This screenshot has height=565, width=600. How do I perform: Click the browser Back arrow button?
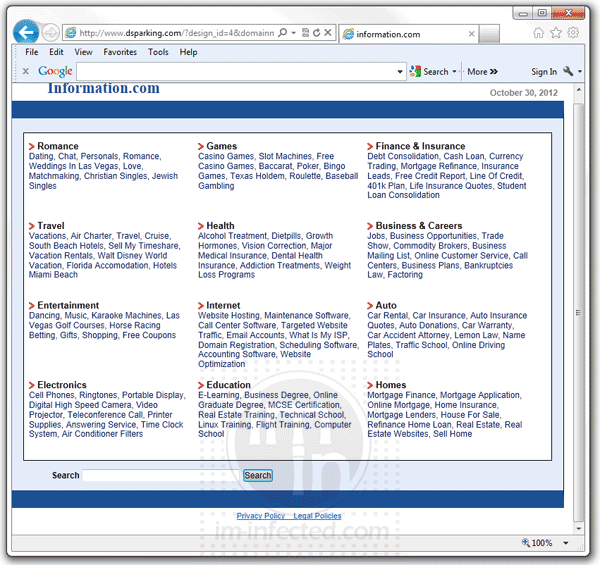click(x=26, y=32)
